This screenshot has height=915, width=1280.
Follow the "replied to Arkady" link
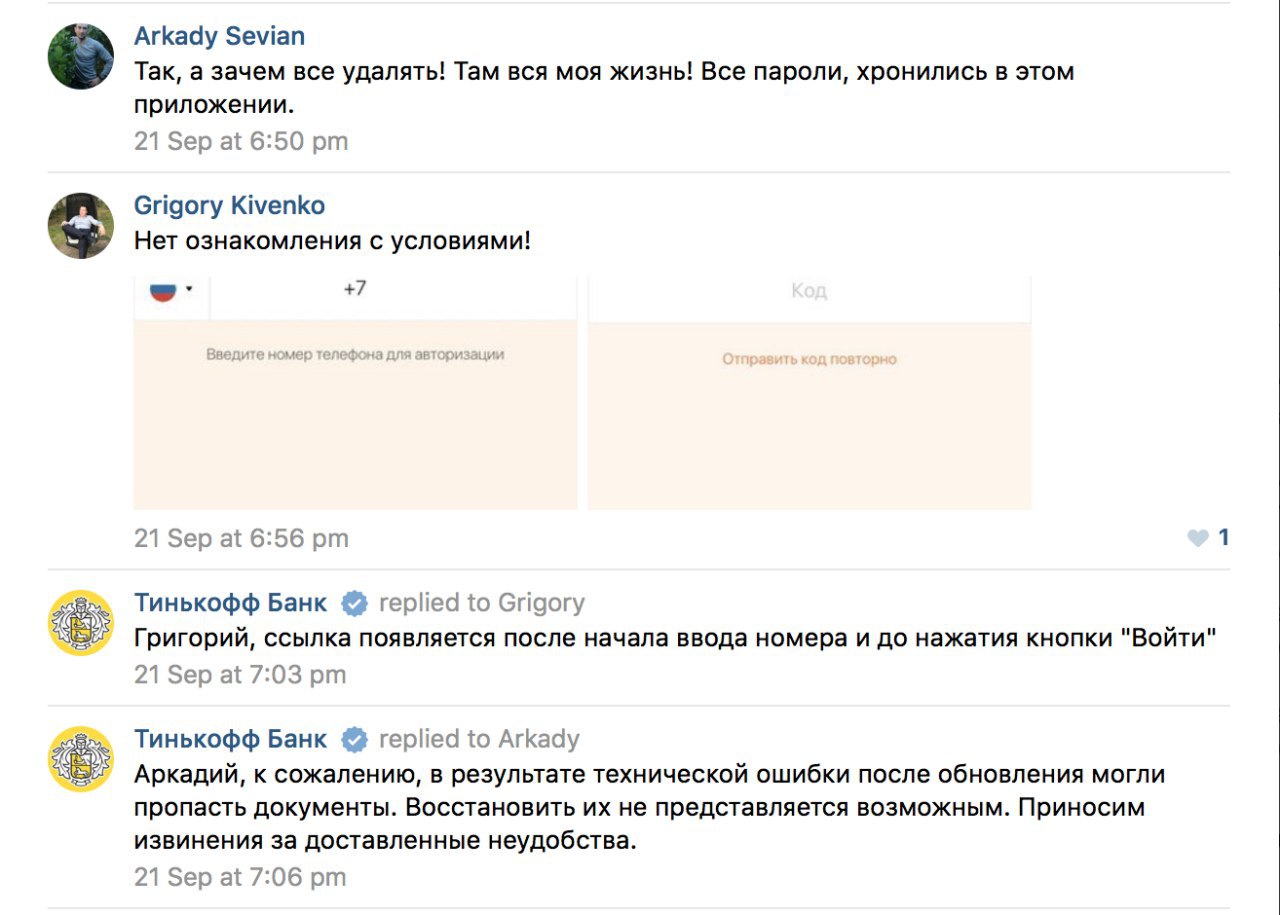pyautogui.click(x=479, y=739)
